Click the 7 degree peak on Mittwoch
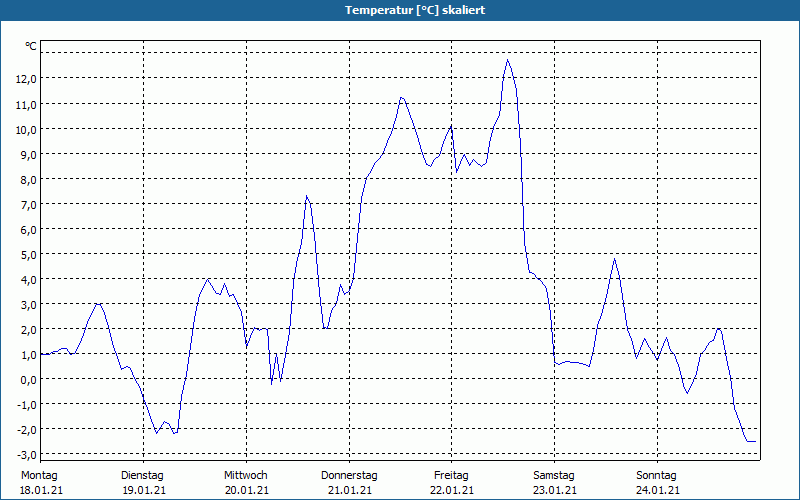The image size is (800, 500). point(307,196)
